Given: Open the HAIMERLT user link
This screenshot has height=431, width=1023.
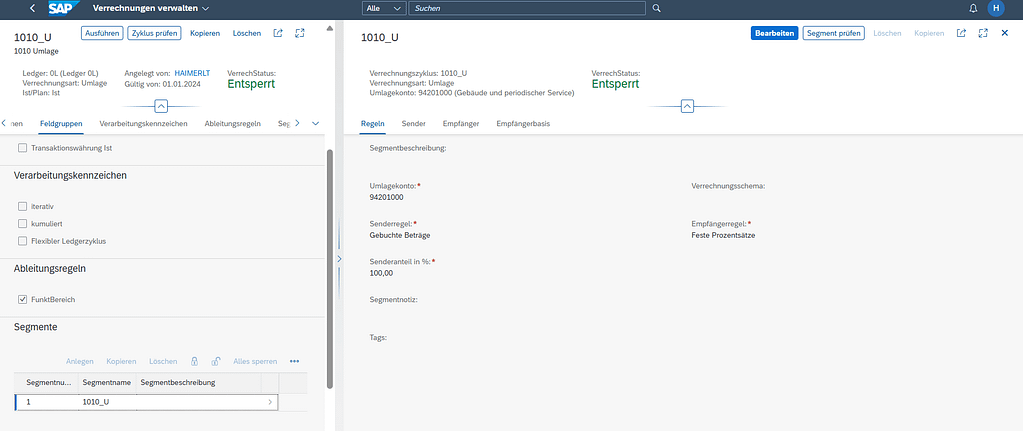Looking at the screenshot, I should [192, 74].
